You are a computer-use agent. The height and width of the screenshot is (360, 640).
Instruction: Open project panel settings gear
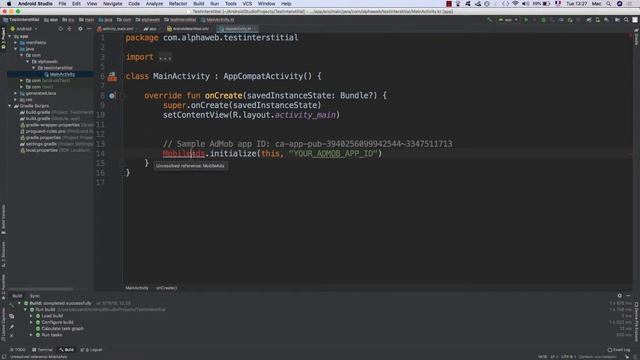[x=80, y=29]
